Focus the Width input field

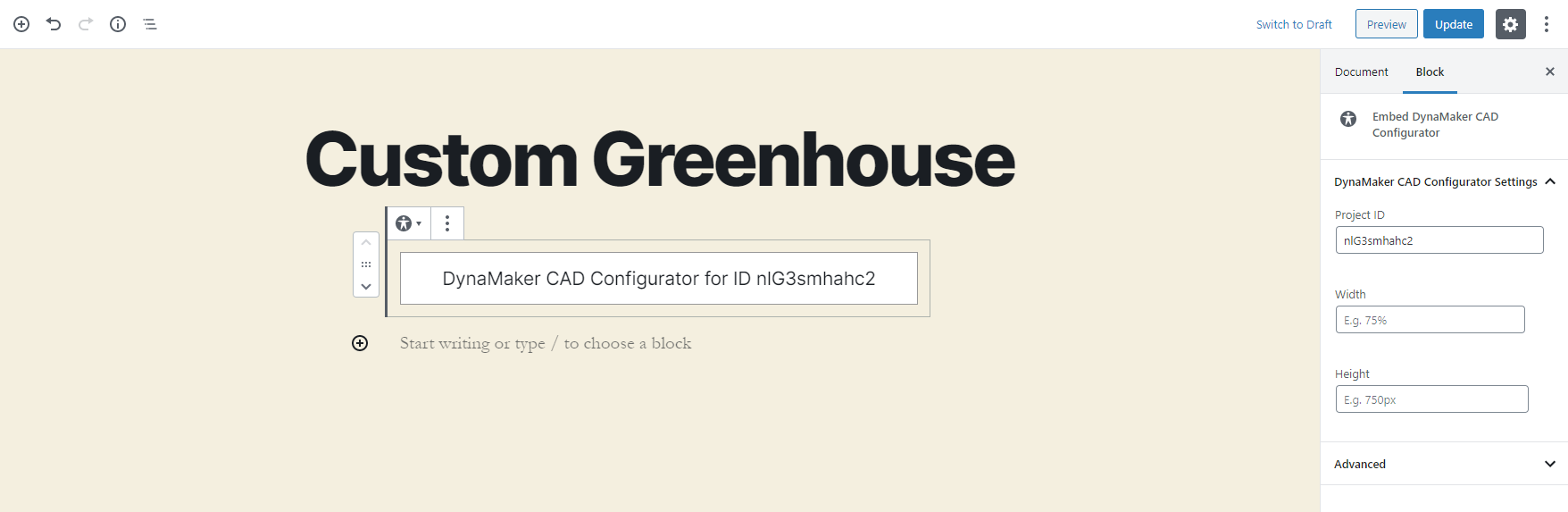pyautogui.click(x=1430, y=320)
